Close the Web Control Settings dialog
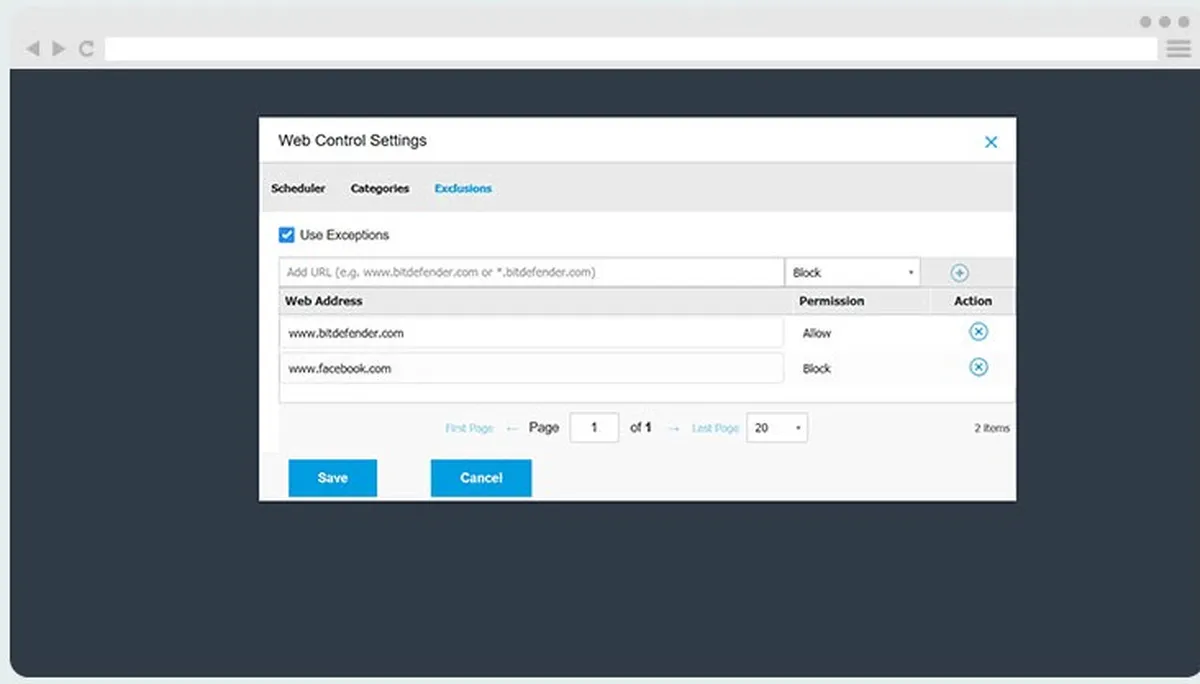This screenshot has width=1200, height=684. 991,142
